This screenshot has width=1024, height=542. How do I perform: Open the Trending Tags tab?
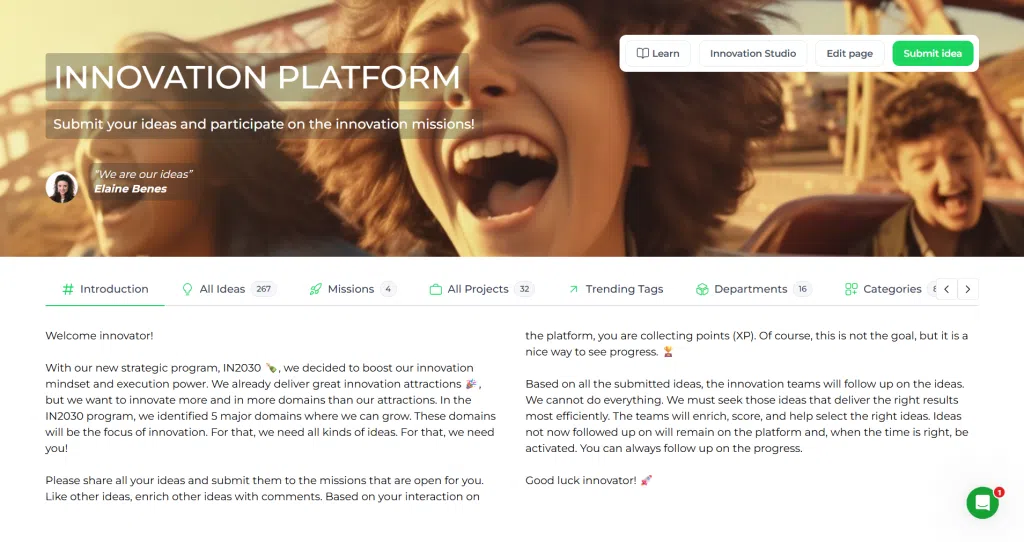tap(615, 289)
